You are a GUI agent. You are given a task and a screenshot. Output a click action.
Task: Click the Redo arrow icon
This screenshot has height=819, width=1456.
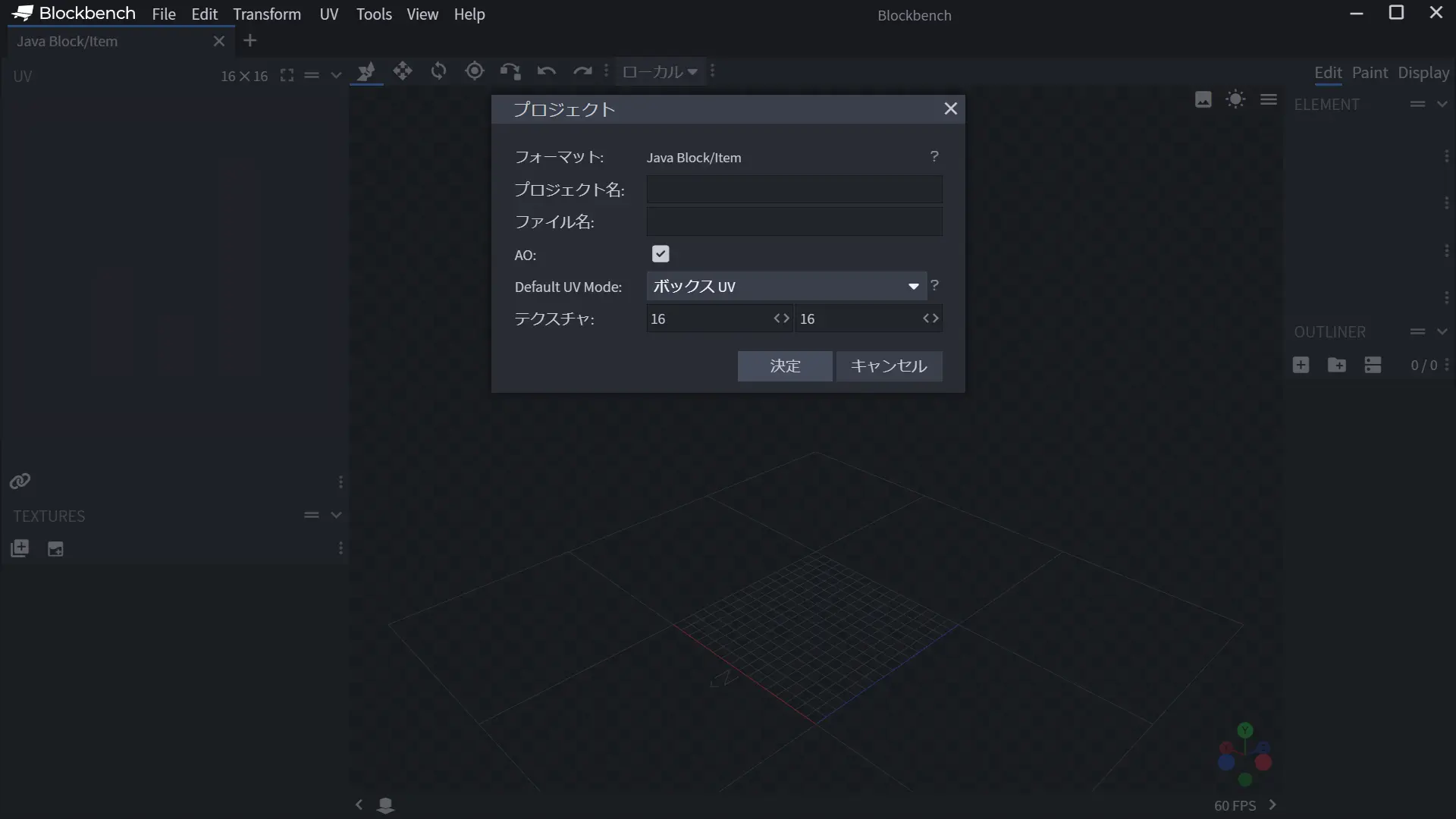coord(582,71)
